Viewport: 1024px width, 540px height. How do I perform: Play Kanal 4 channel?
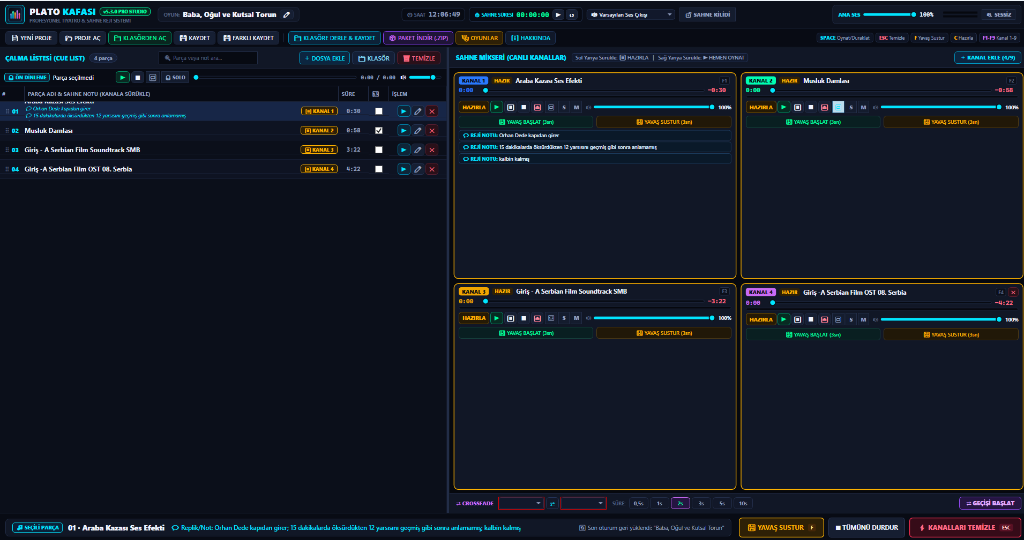784,319
